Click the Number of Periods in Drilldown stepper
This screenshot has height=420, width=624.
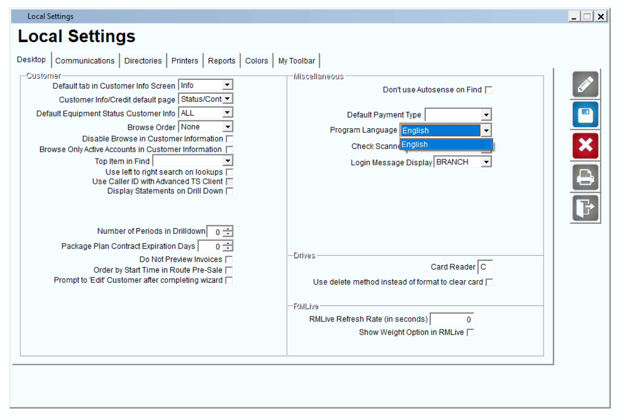(x=228, y=231)
